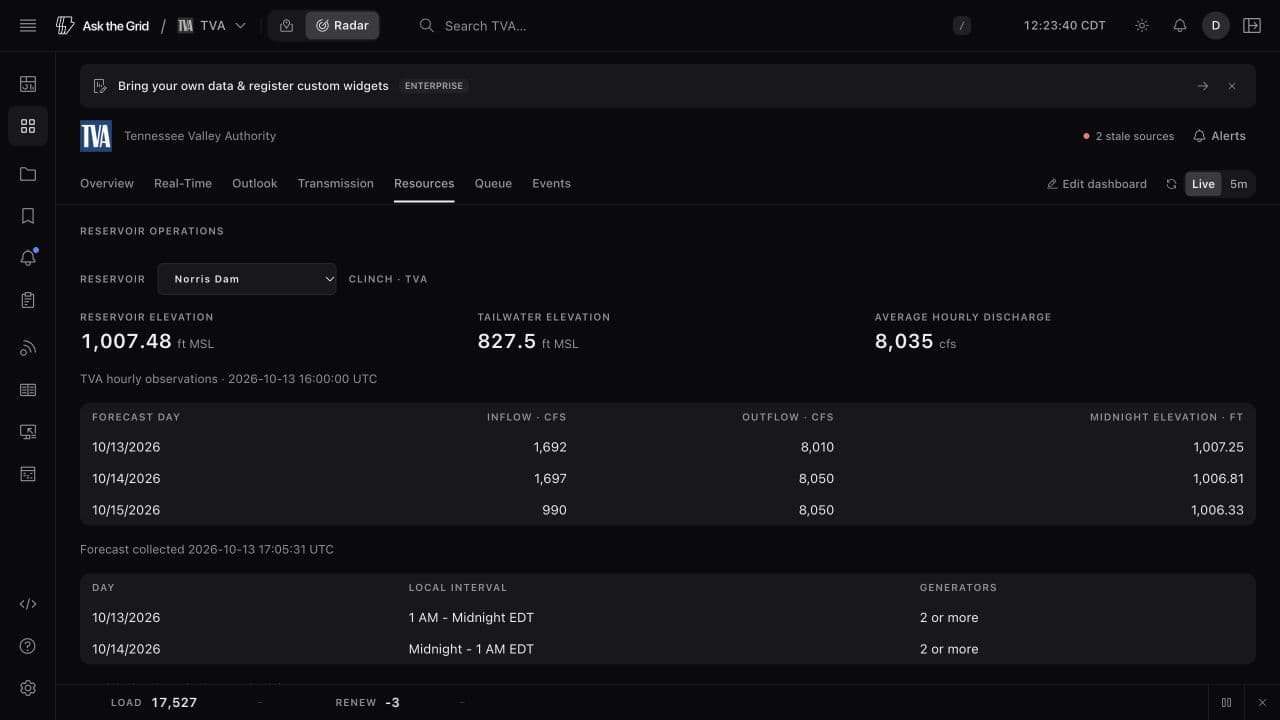Image resolution: width=1280 pixels, height=720 pixels.
Task: Open the grid dashboards icon in sidebar
Action: tap(28, 126)
